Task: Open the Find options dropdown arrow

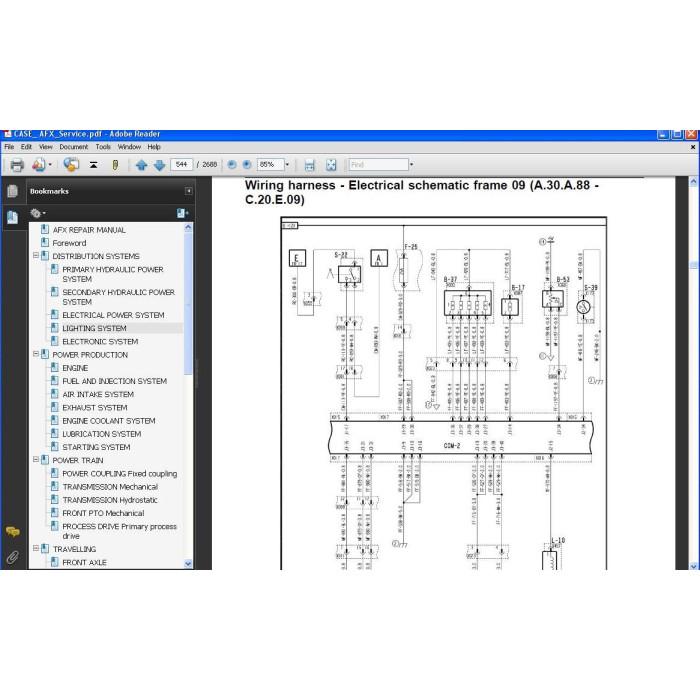Action: (x=411, y=165)
